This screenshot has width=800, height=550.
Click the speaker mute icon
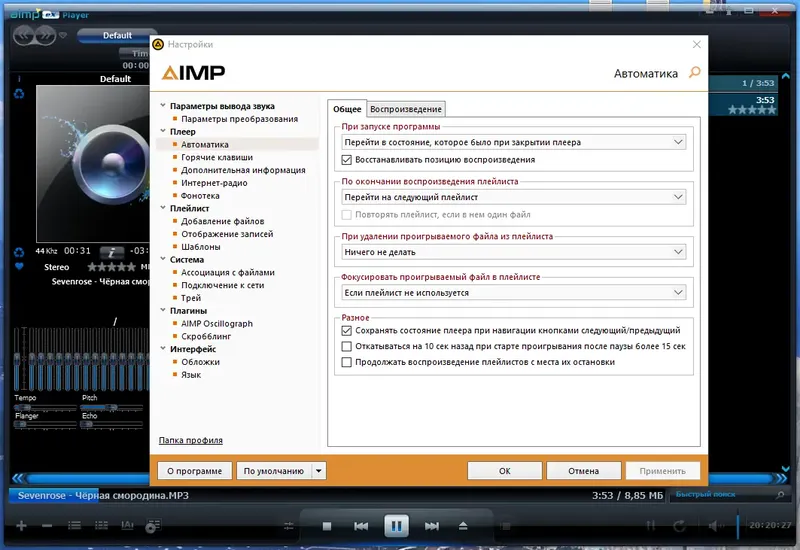[716, 526]
